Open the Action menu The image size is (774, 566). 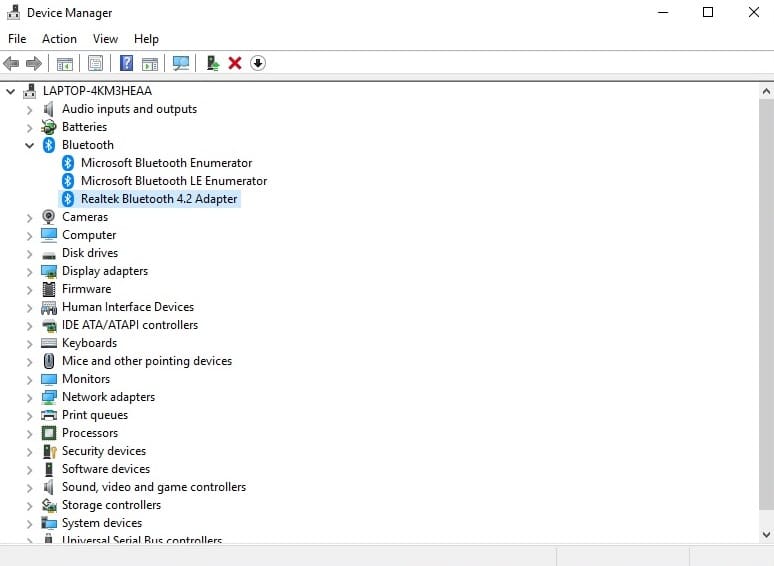point(59,39)
